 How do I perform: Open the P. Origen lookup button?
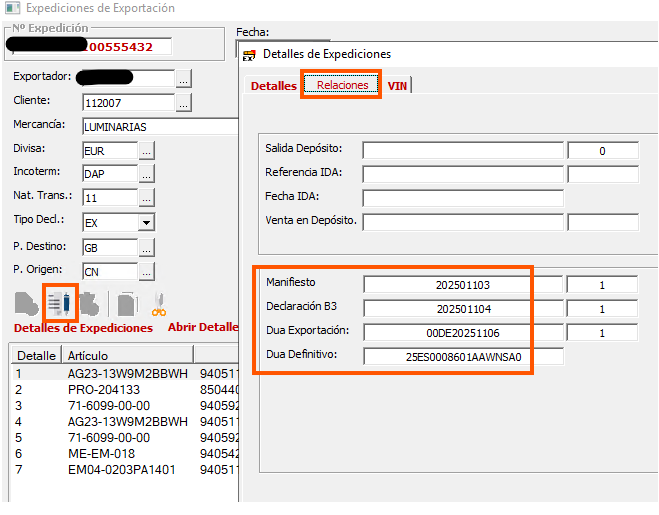(147, 271)
